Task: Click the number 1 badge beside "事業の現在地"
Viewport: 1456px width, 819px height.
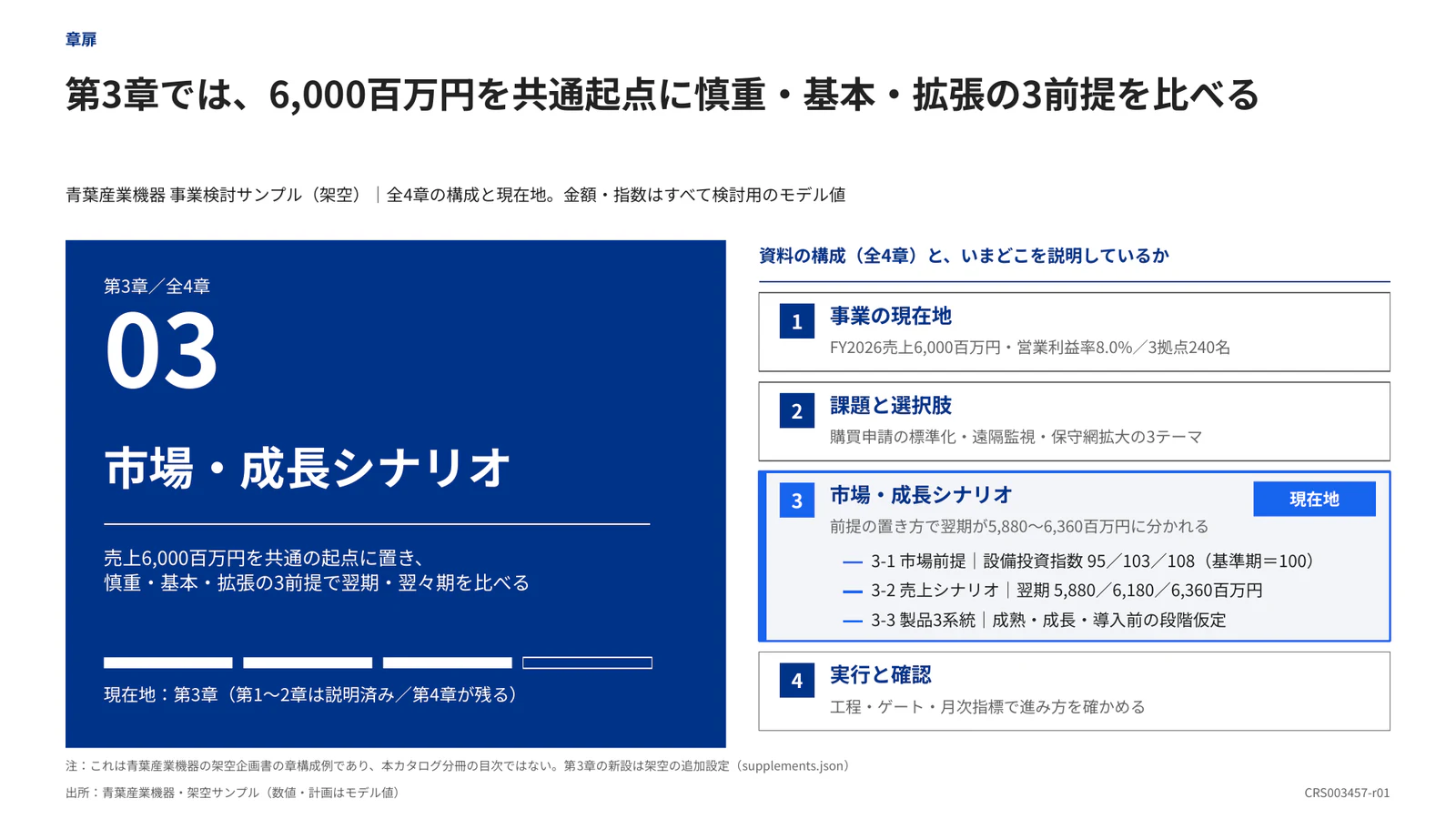Action: (x=796, y=321)
